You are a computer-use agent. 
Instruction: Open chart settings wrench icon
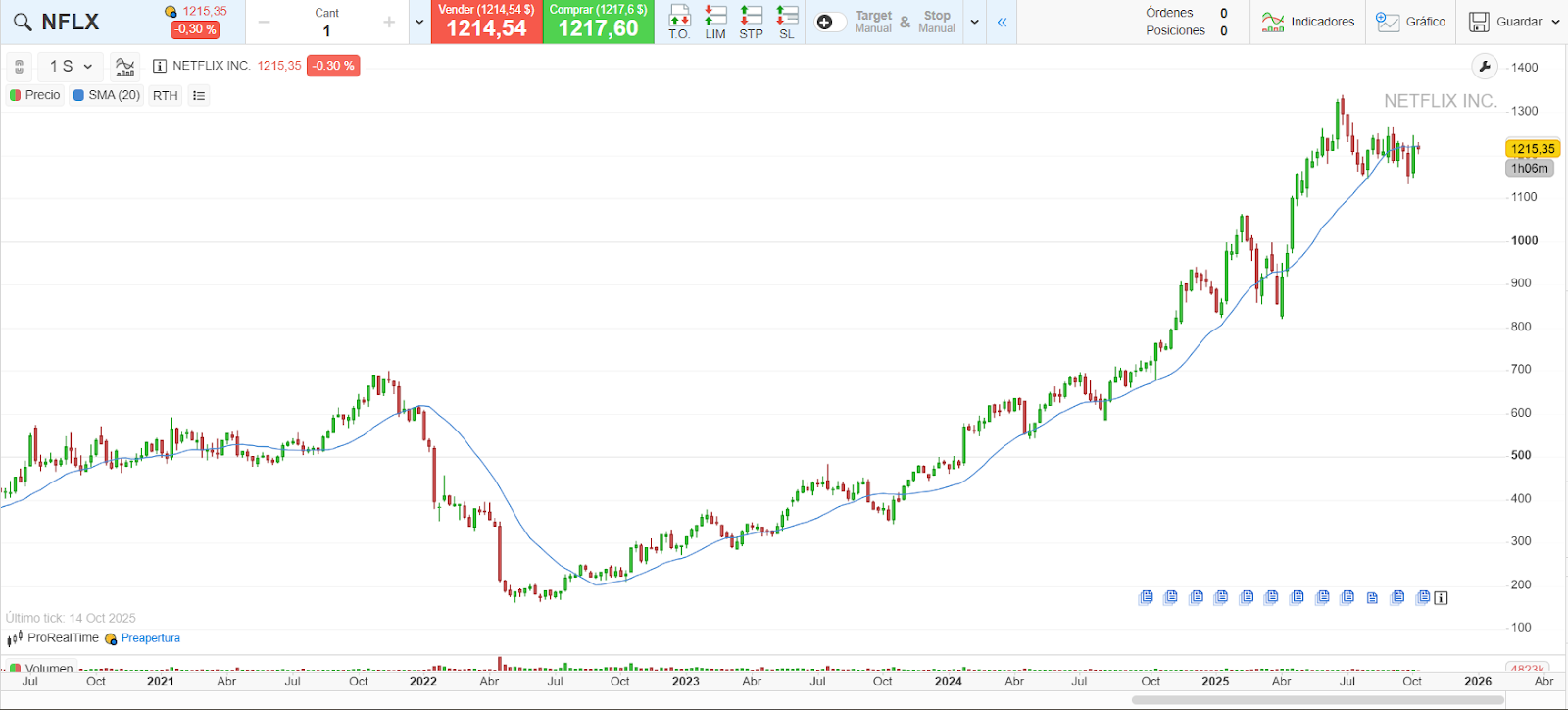(1485, 67)
